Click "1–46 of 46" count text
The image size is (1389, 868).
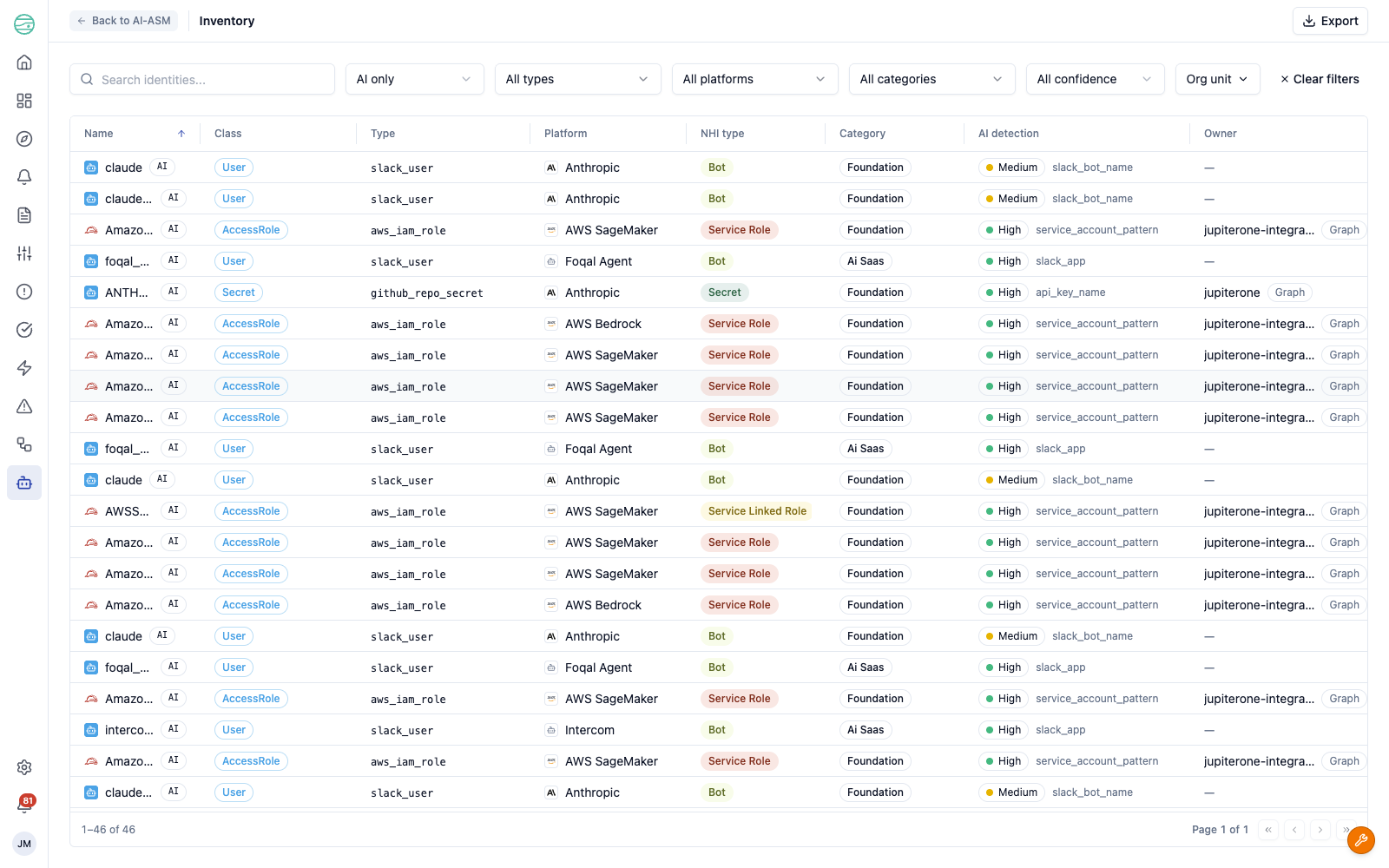coord(109,830)
